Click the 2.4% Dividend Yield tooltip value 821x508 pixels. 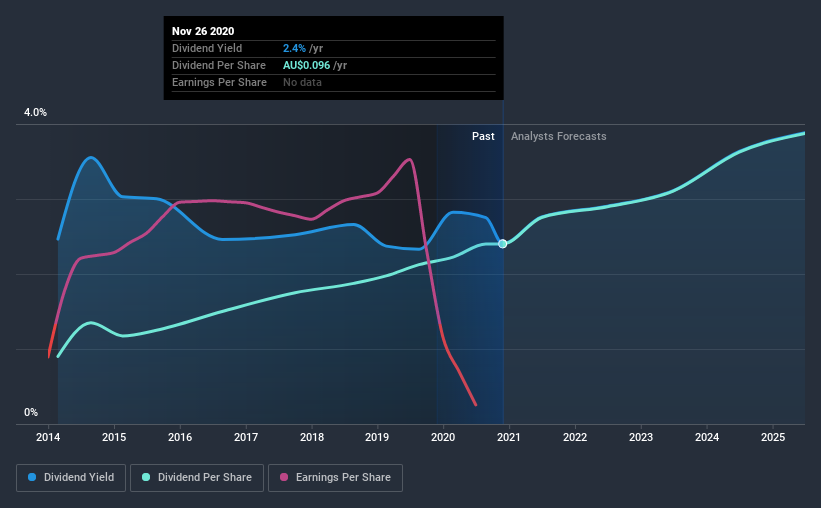pos(294,48)
